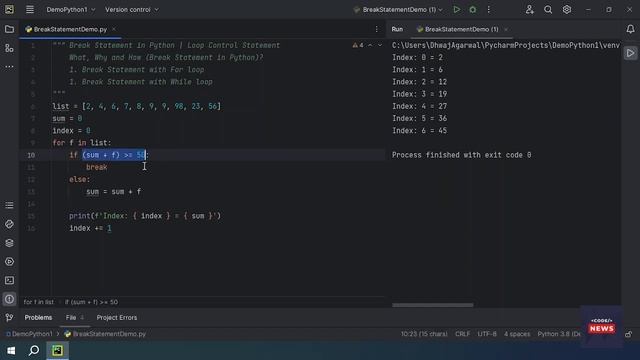The image size is (640, 360).
Task: Toggle the read-only lock icon in status bar
Action: pos(629,334)
